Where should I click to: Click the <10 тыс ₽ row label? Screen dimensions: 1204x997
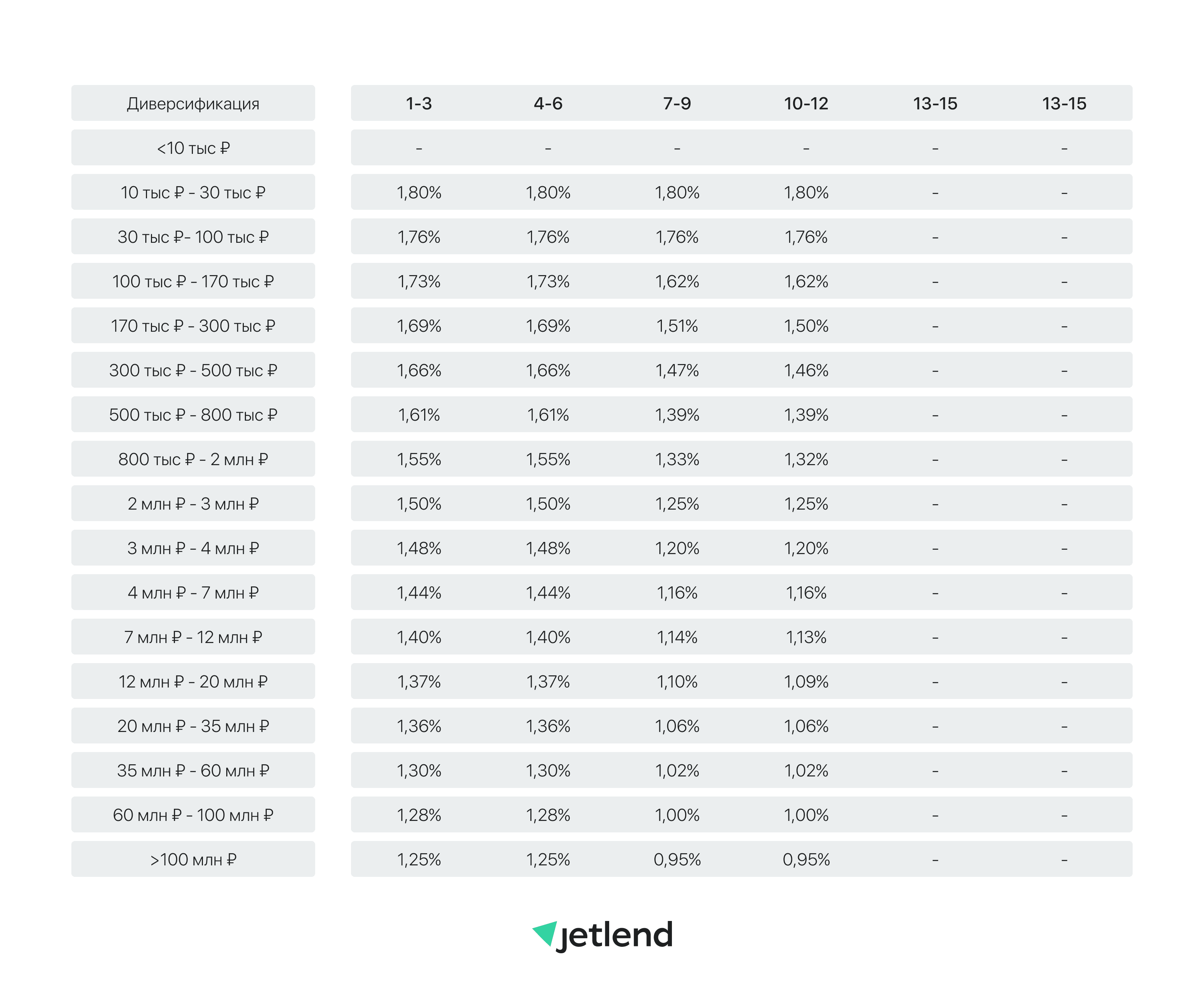point(193,148)
